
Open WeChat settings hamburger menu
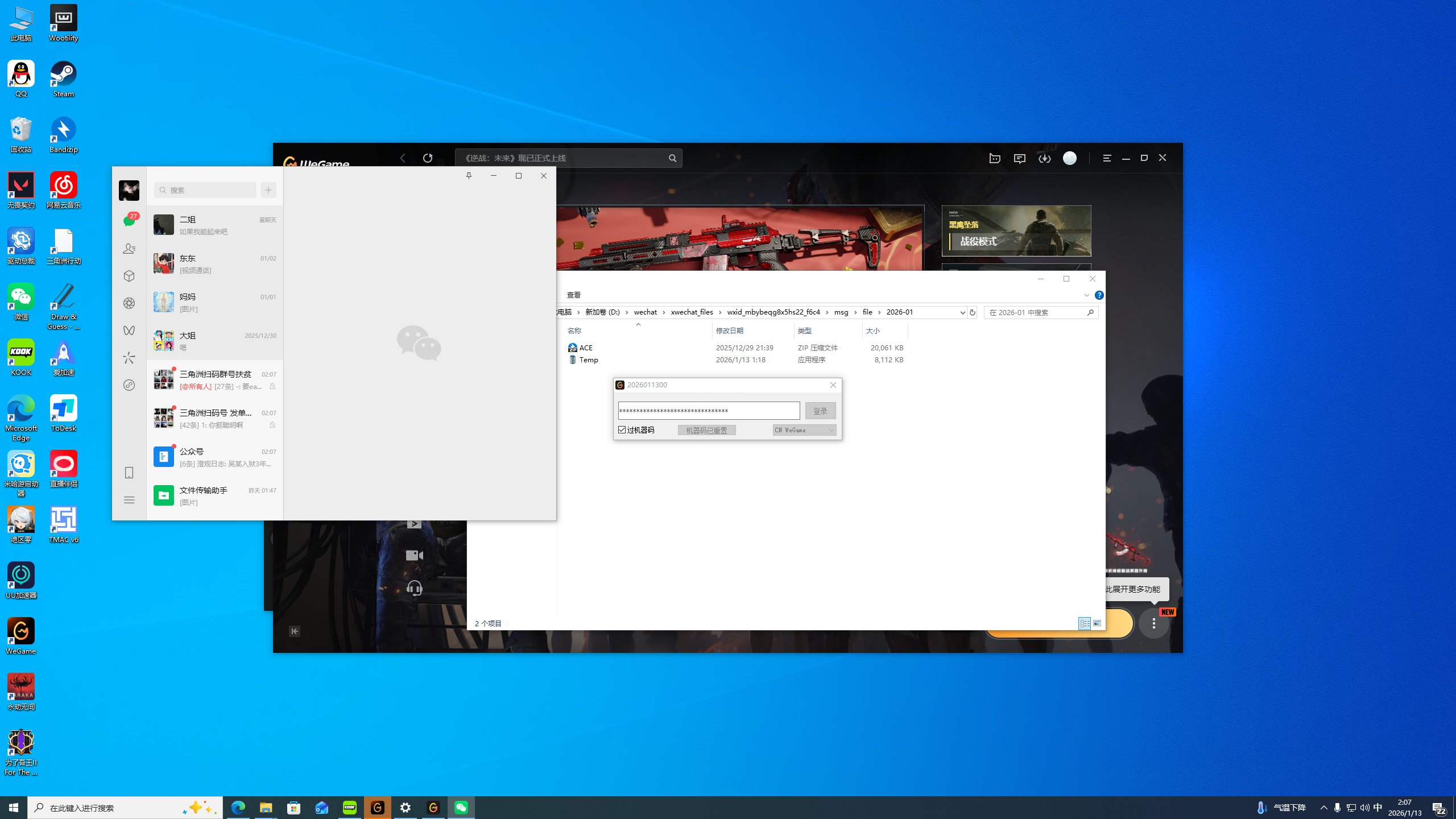(x=129, y=500)
